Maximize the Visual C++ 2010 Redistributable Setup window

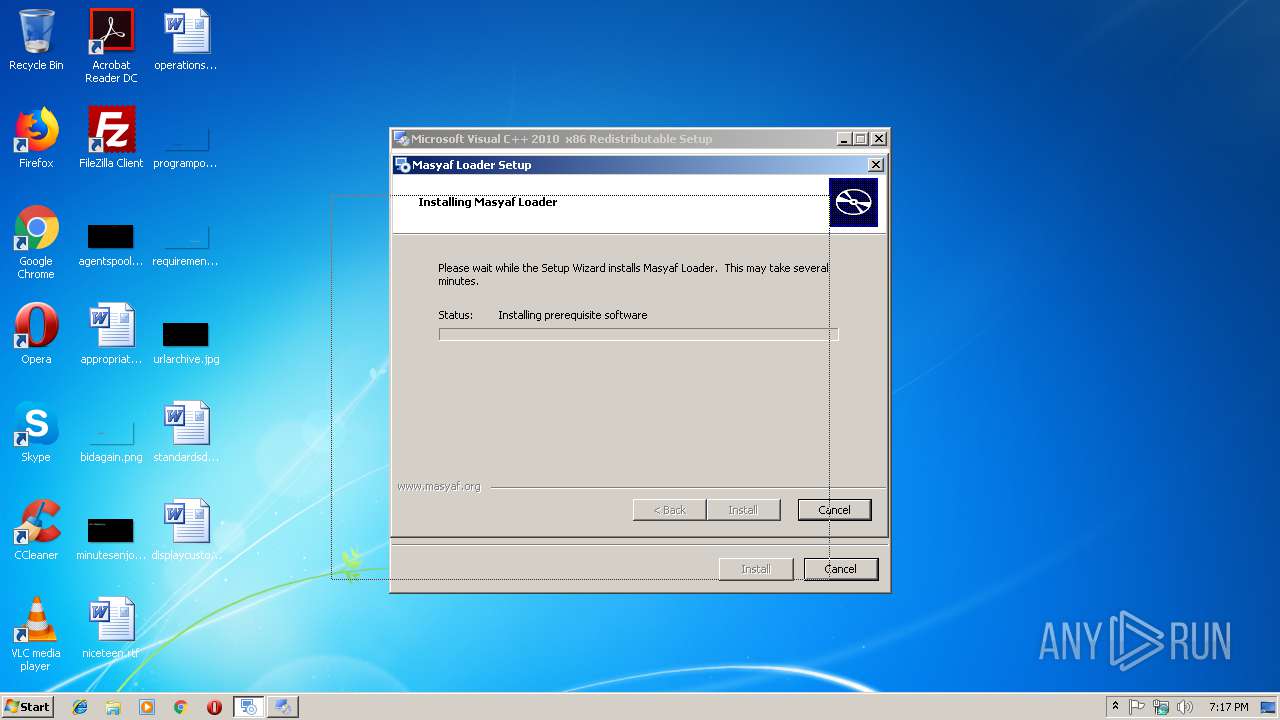tap(860, 139)
